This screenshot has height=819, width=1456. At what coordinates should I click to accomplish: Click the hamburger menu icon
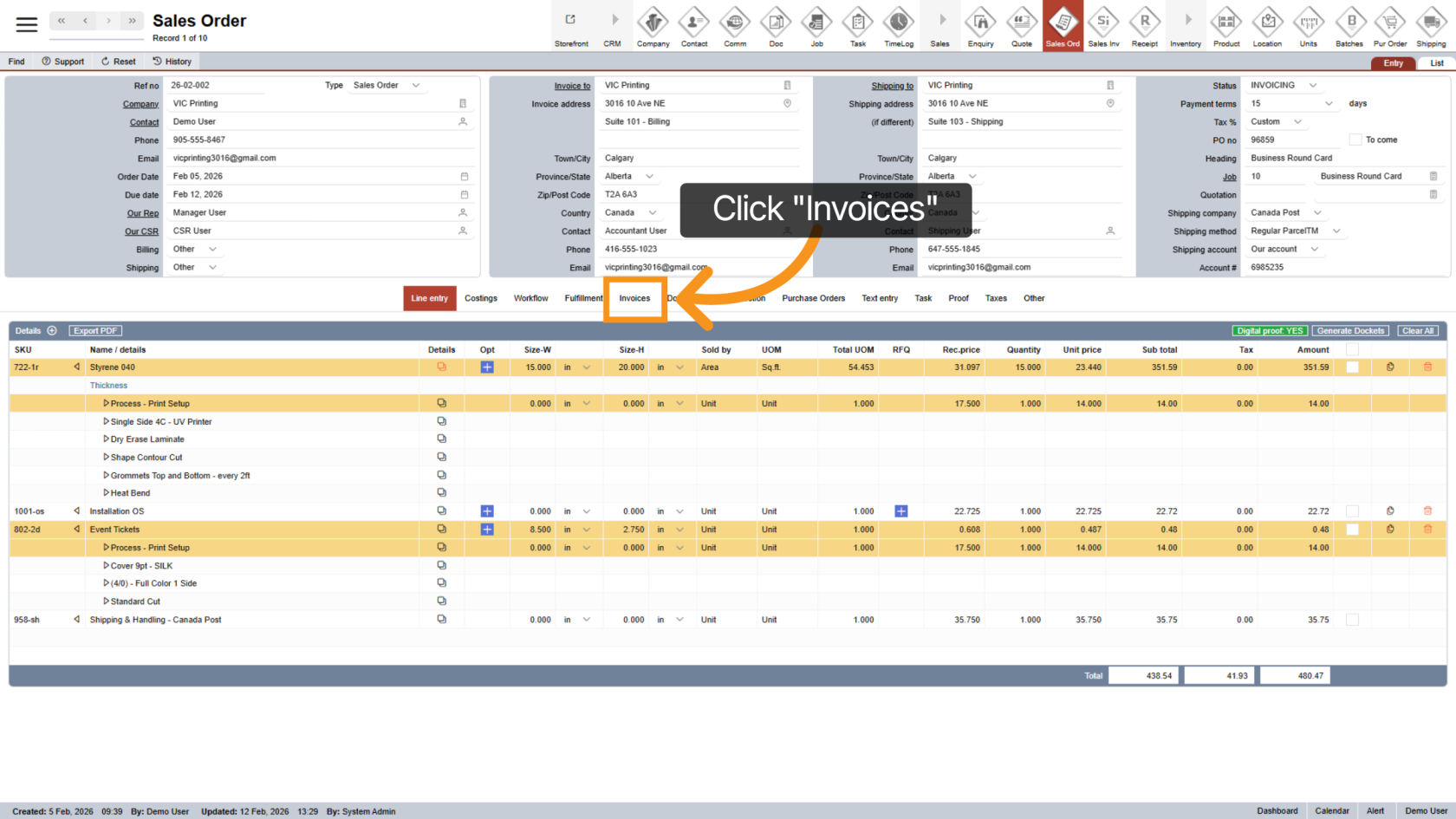point(27,24)
